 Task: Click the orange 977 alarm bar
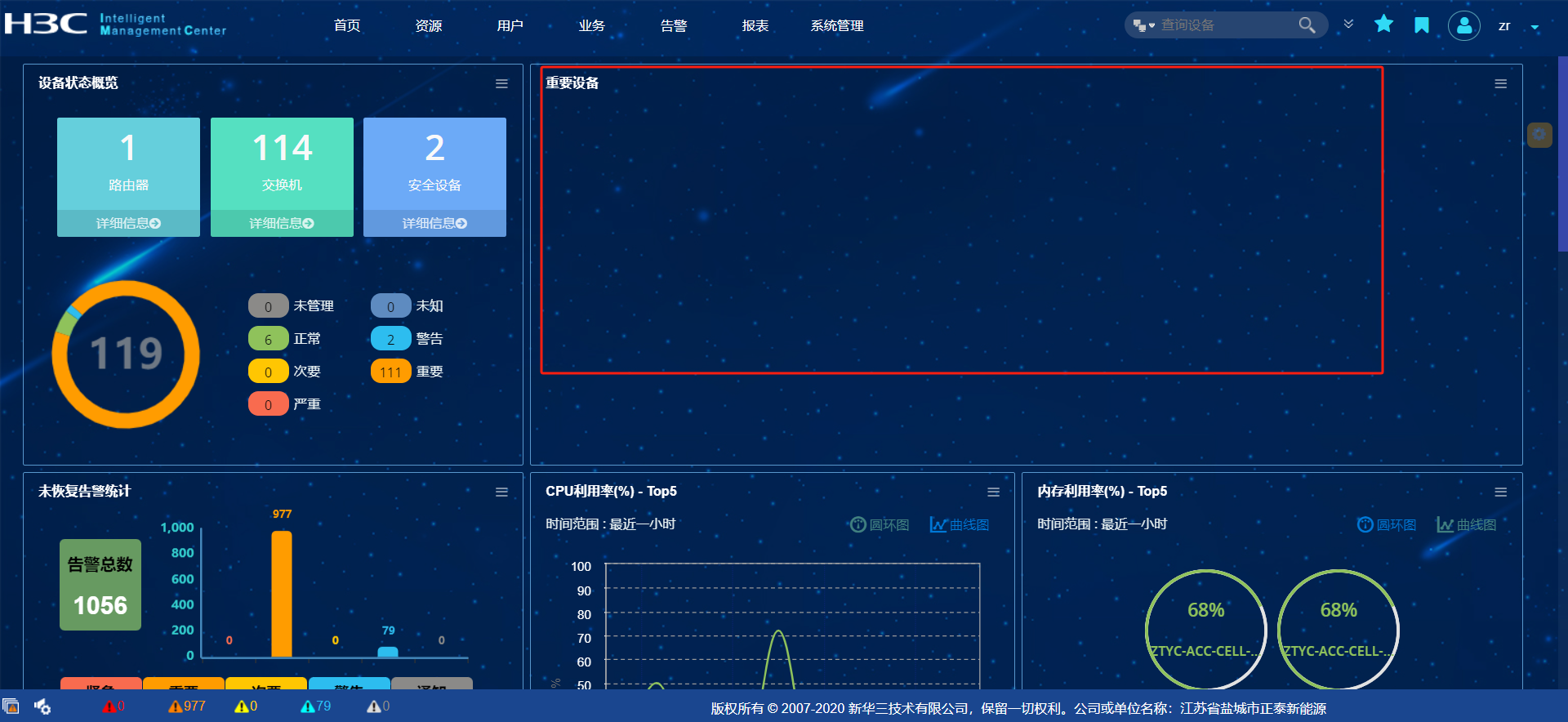[x=282, y=594]
